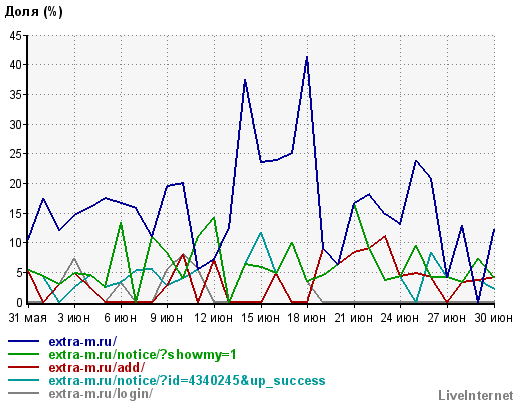520x405 pixels.
Task: Click the gray legend line swatch
Action: click(23, 393)
